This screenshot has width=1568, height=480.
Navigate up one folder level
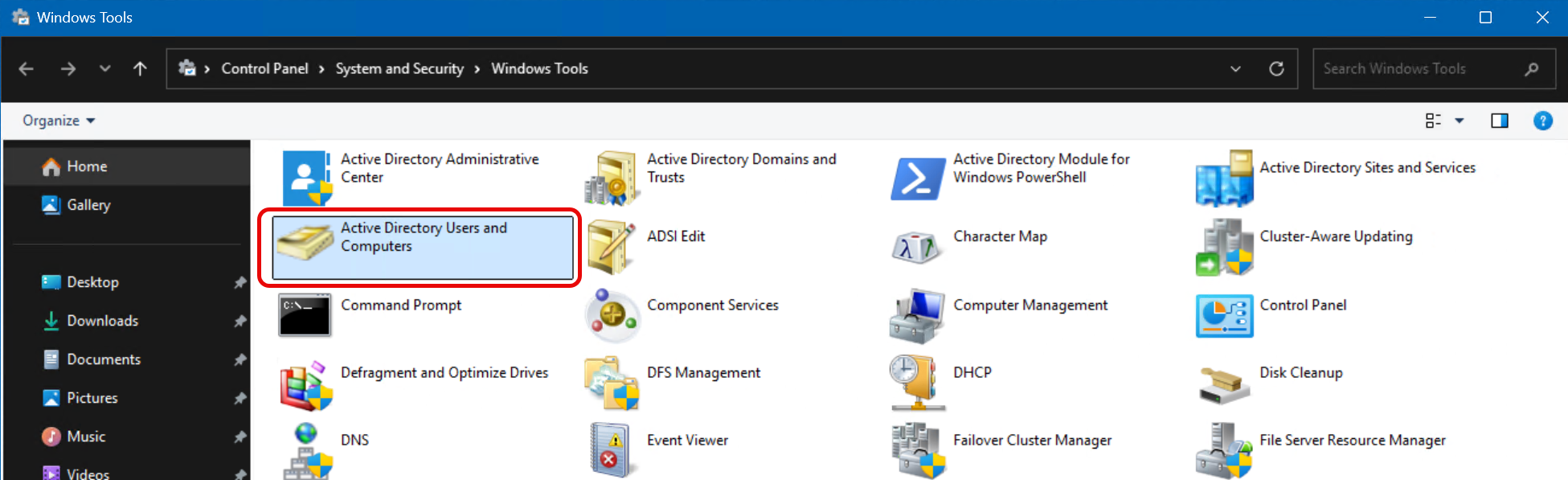pyautogui.click(x=140, y=69)
